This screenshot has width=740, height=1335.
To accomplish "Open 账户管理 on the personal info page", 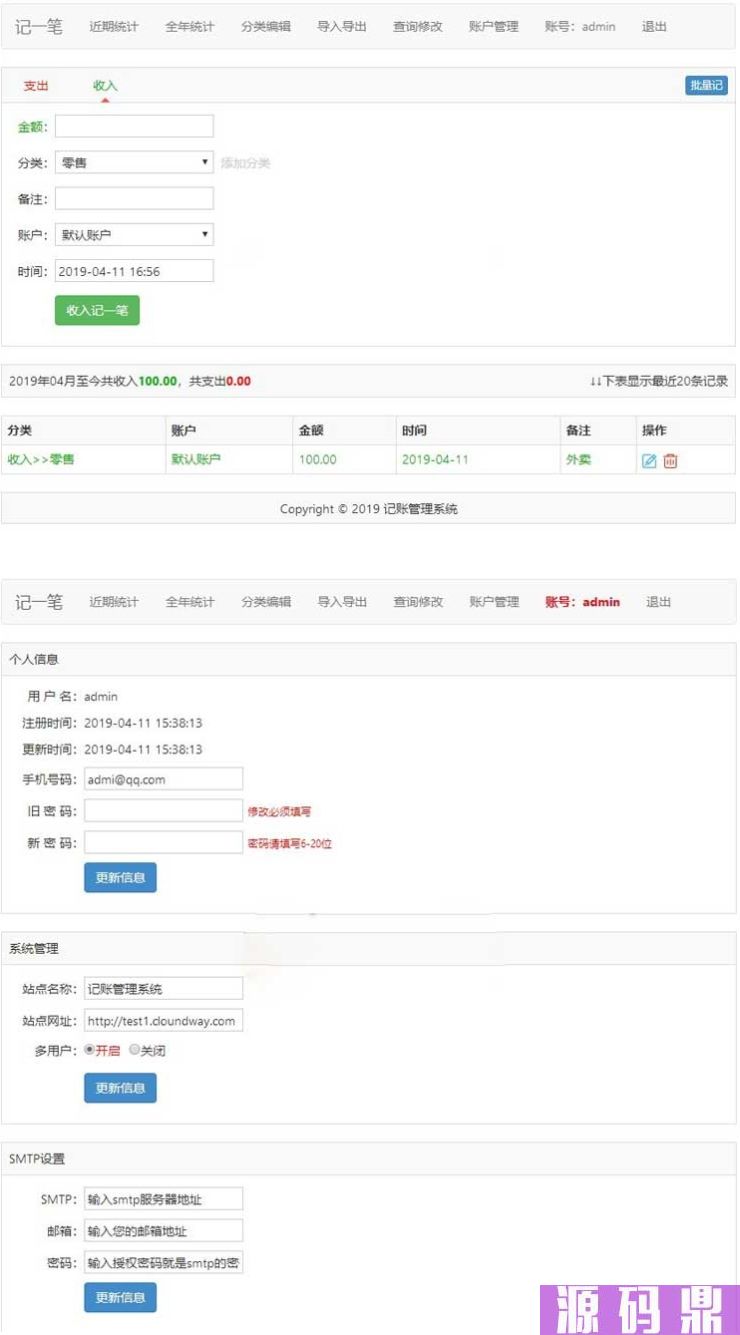I will (494, 602).
